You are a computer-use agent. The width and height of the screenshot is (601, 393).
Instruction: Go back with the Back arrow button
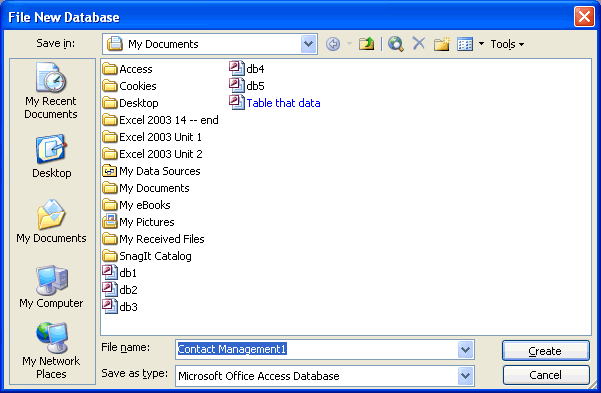click(x=333, y=44)
